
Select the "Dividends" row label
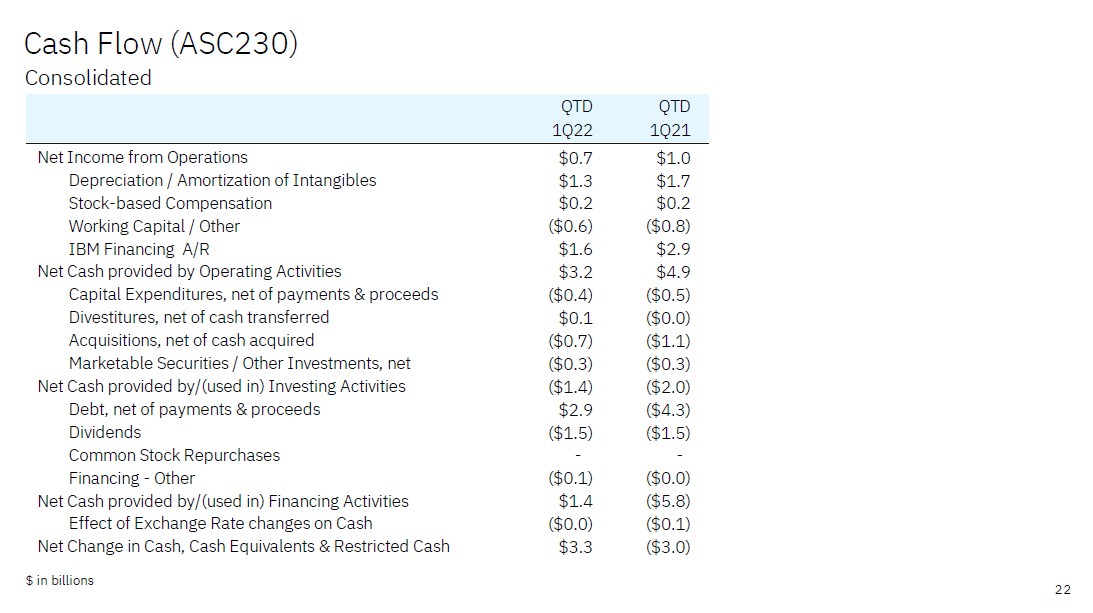click(x=105, y=432)
